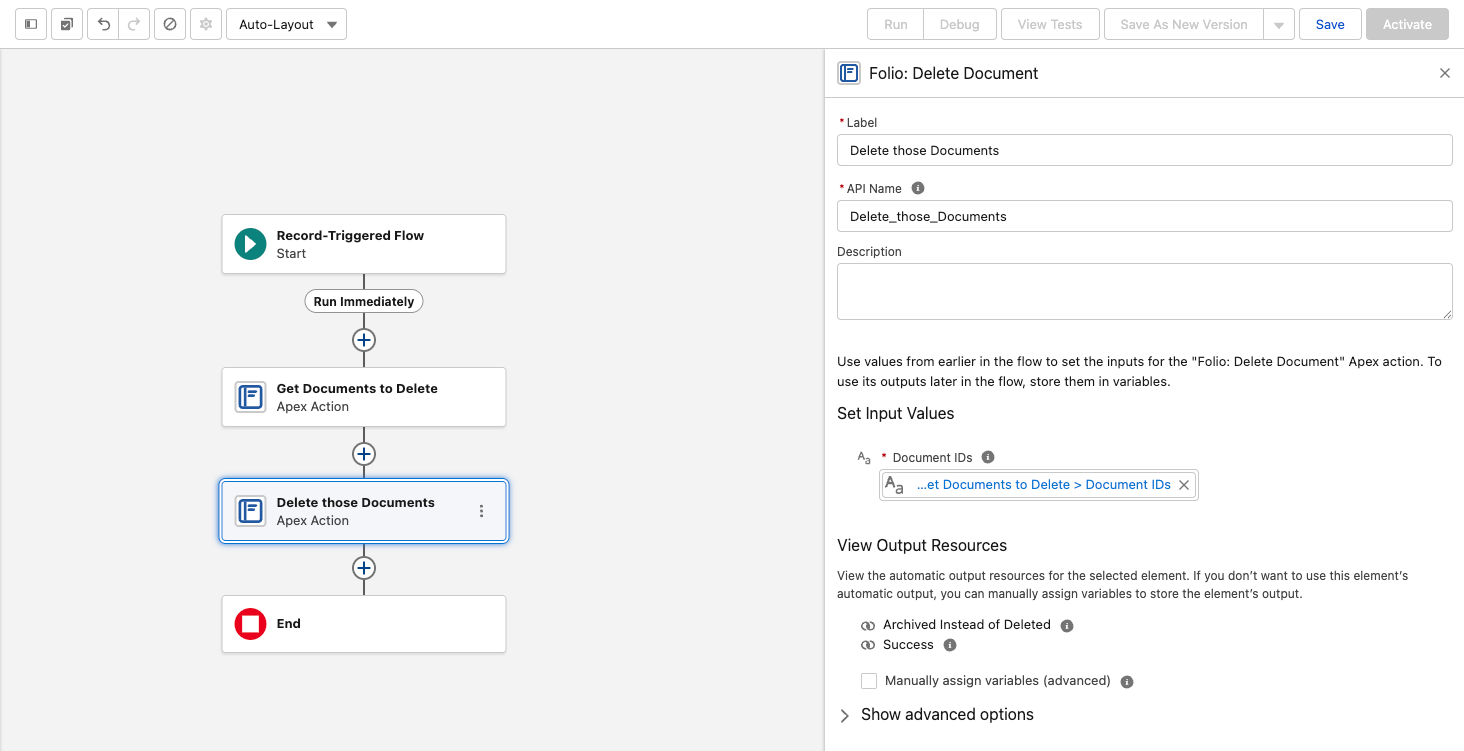Screen dimensions: 1464x751
Task: Click the Set Input Values heading
Action: point(896,413)
